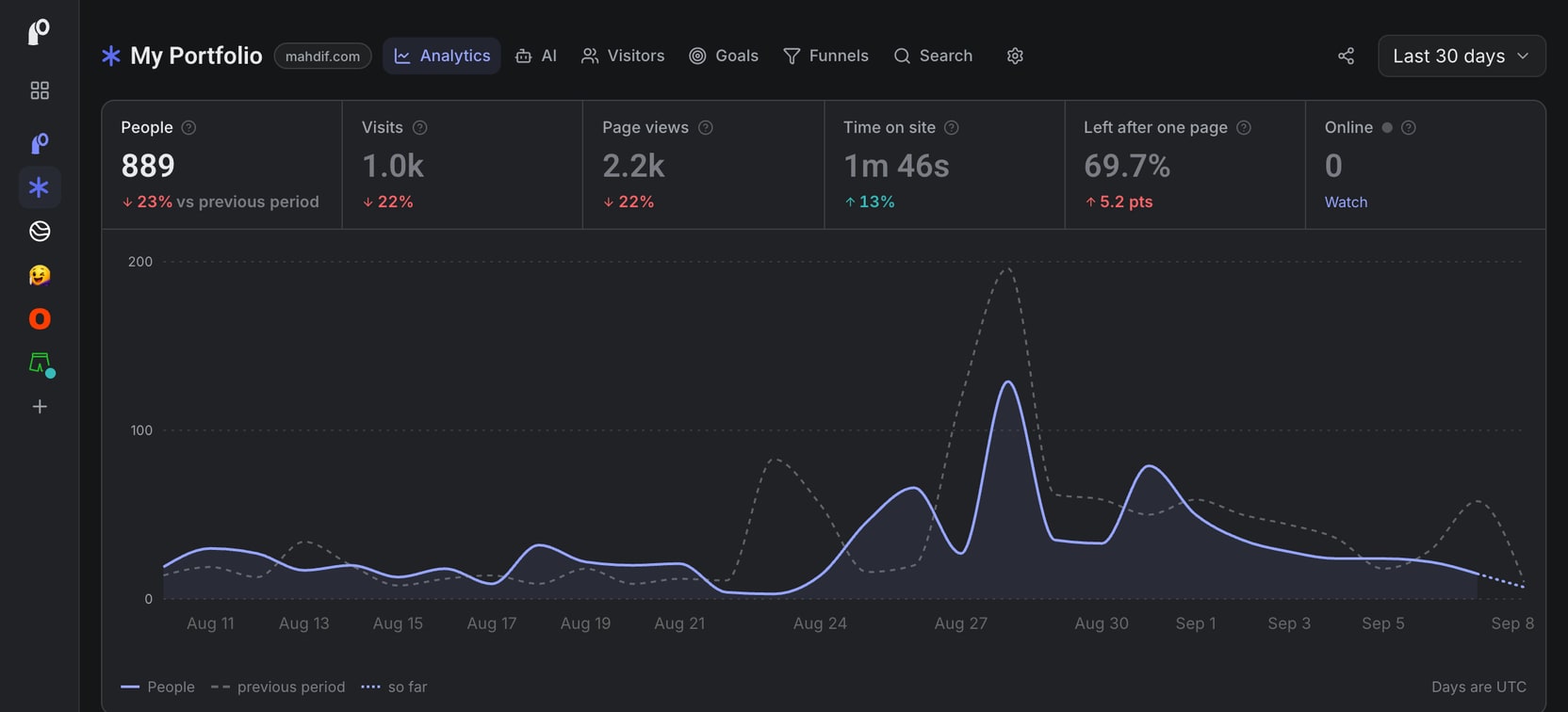Click the mahdif.com domain badge
This screenshot has height=712, width=1568.
click(322, 56)
